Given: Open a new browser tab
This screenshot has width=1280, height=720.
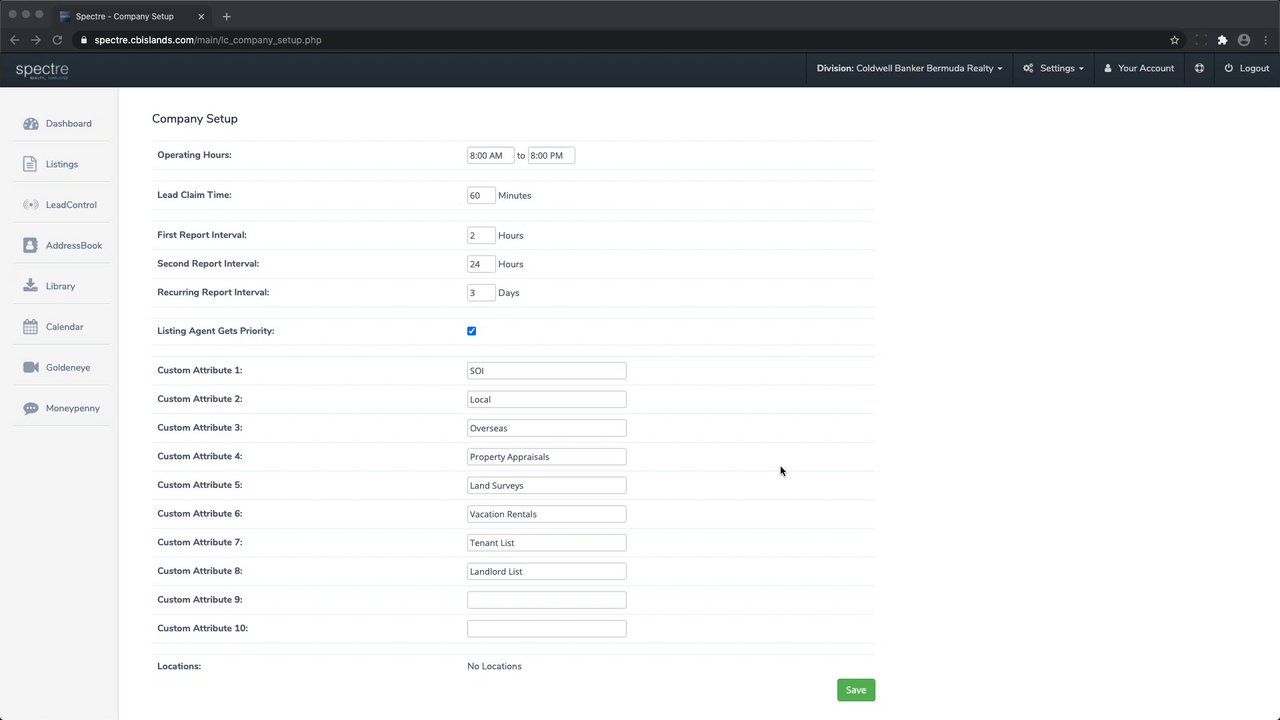Looking at the screenshot, I should tap(226, 16).
